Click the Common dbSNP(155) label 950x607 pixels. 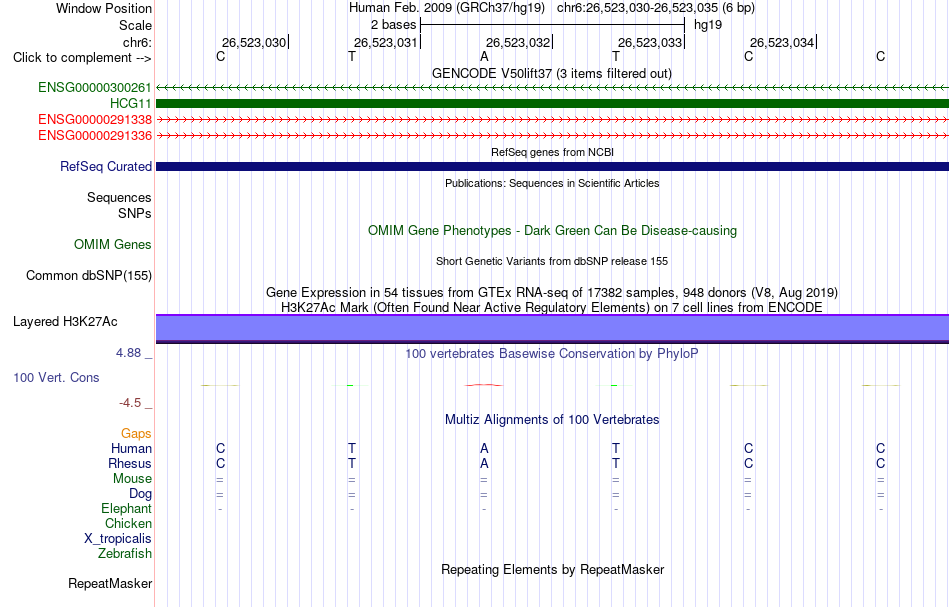(88, 276)
